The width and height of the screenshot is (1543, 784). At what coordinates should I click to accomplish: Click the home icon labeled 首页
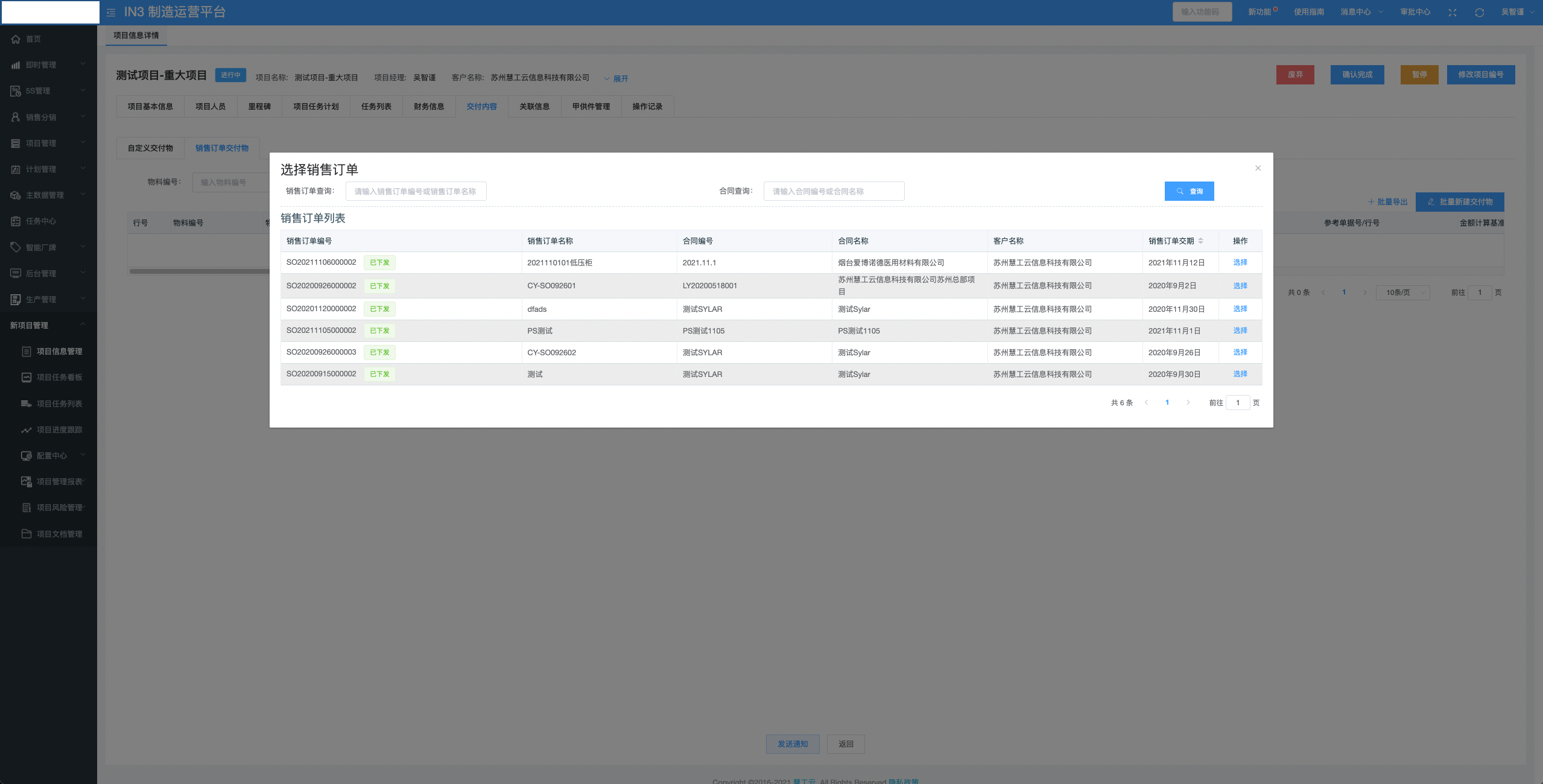tap(16, 39)
